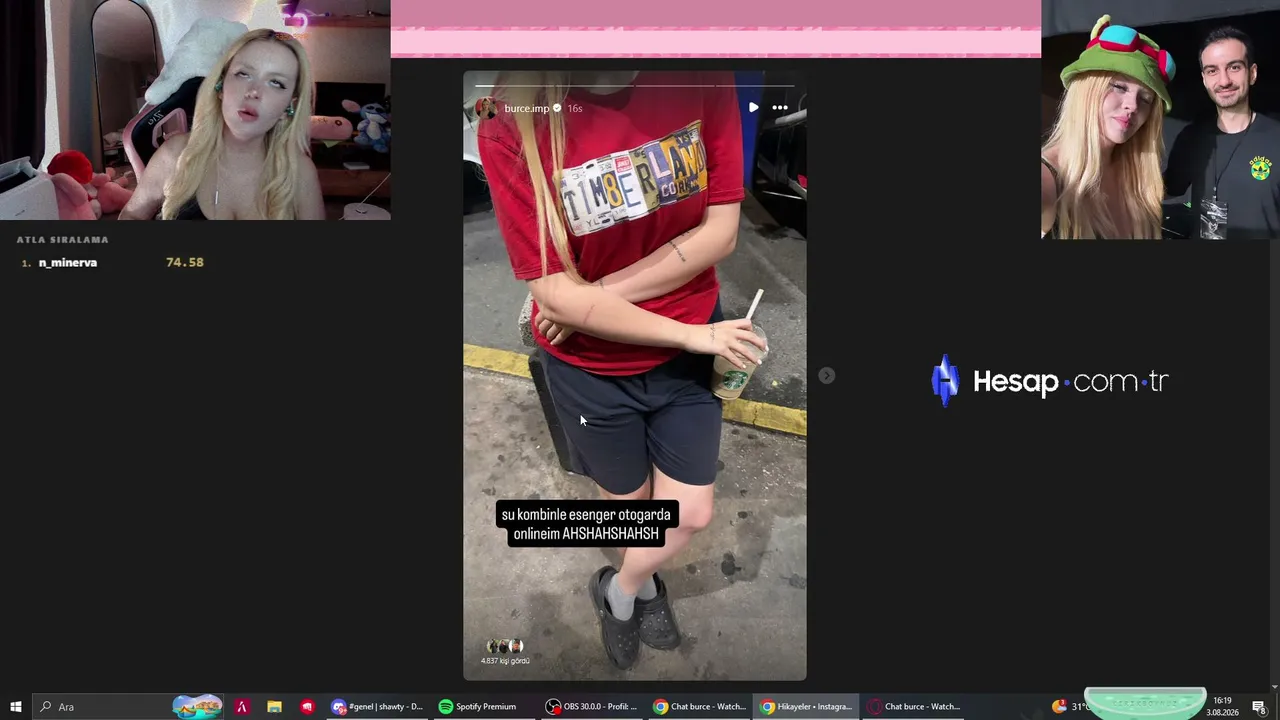Viewport: 1280px width, 720px height.
Task: Open the weather widget showing 31°
Action: 1069,707
